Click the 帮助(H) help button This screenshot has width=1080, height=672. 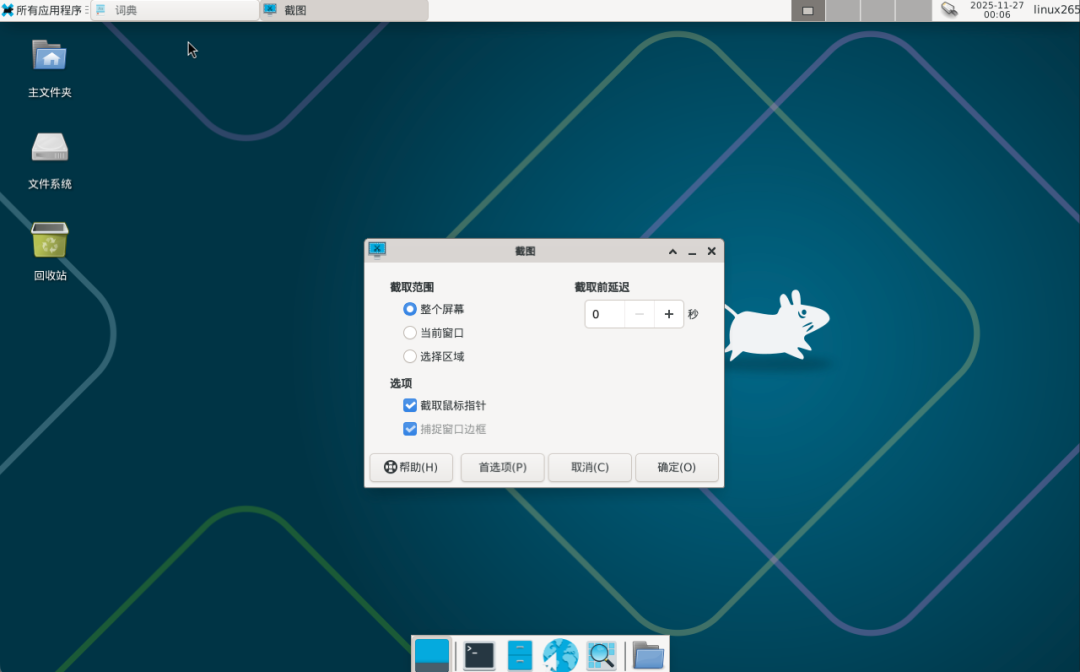tap(411, 467)
